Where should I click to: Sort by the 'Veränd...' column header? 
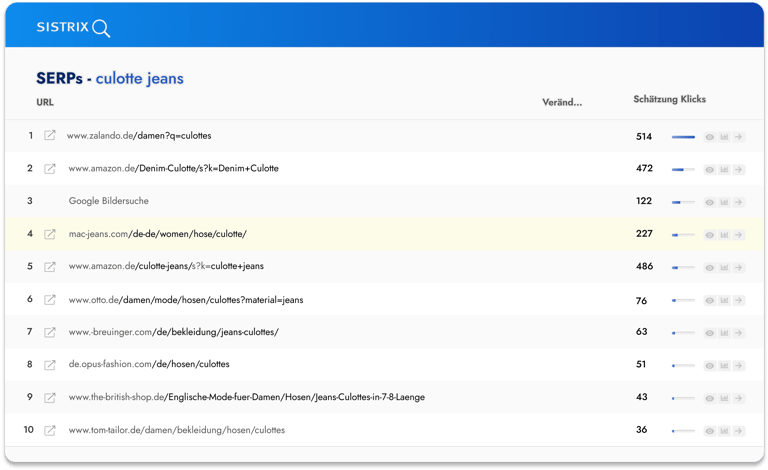(x=562, y=102)
